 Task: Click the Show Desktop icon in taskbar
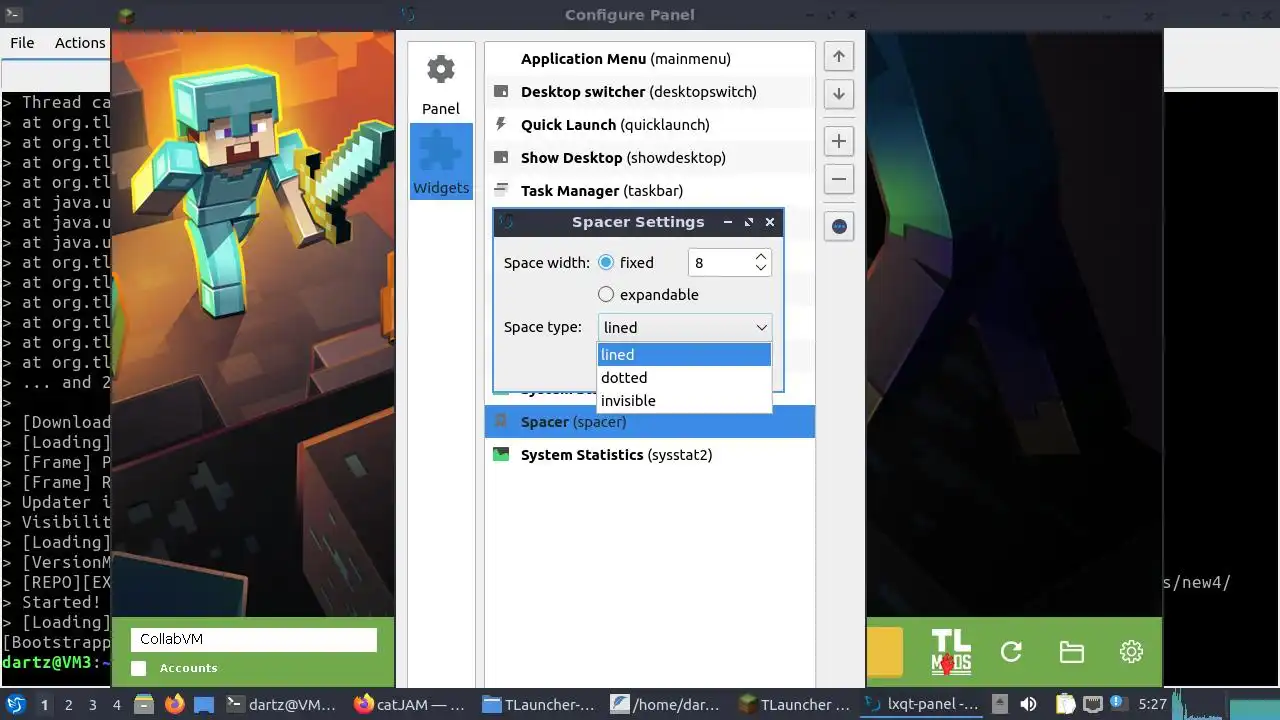204,705
